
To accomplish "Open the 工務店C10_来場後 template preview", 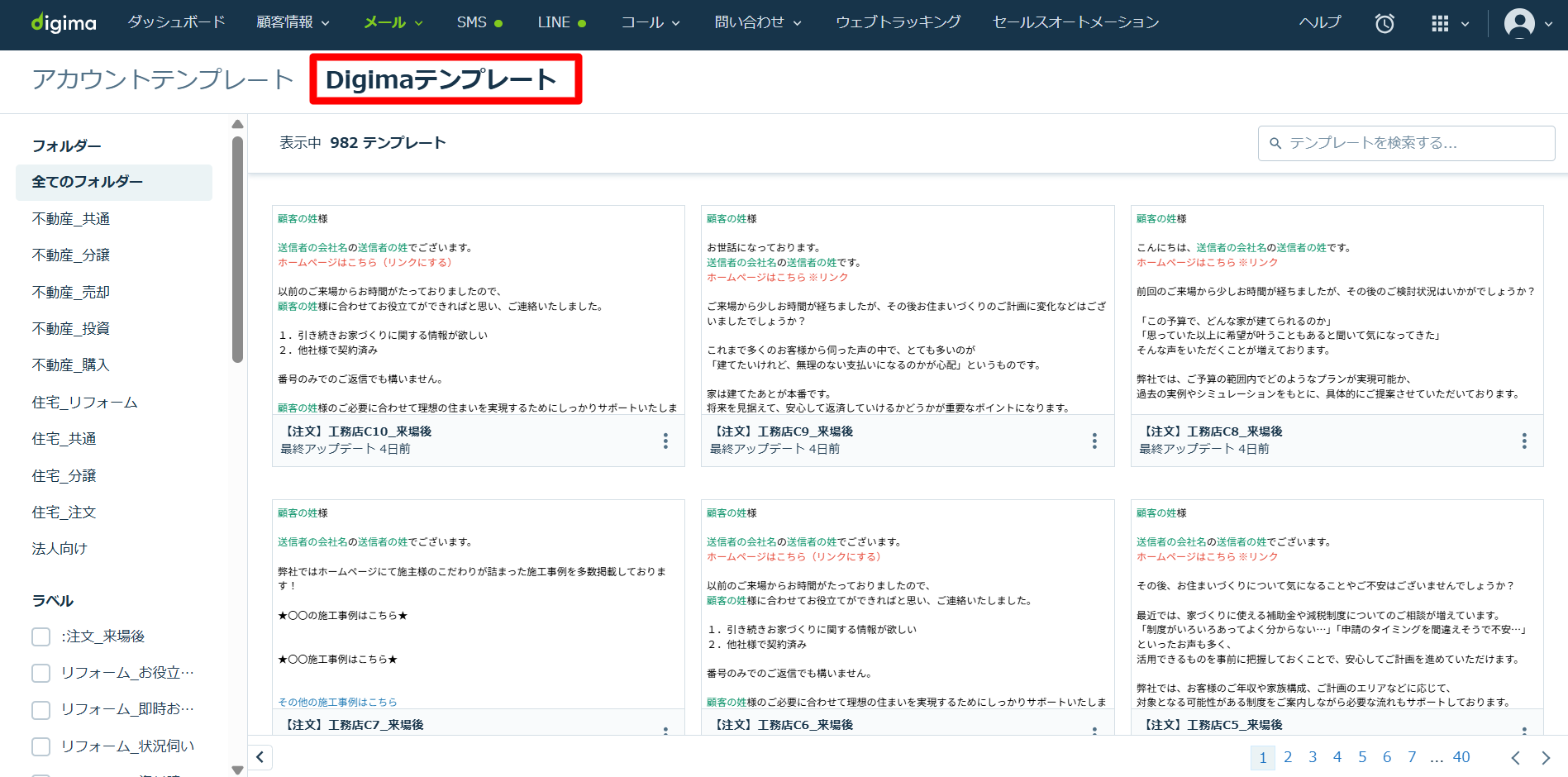I will coord(479,310).
